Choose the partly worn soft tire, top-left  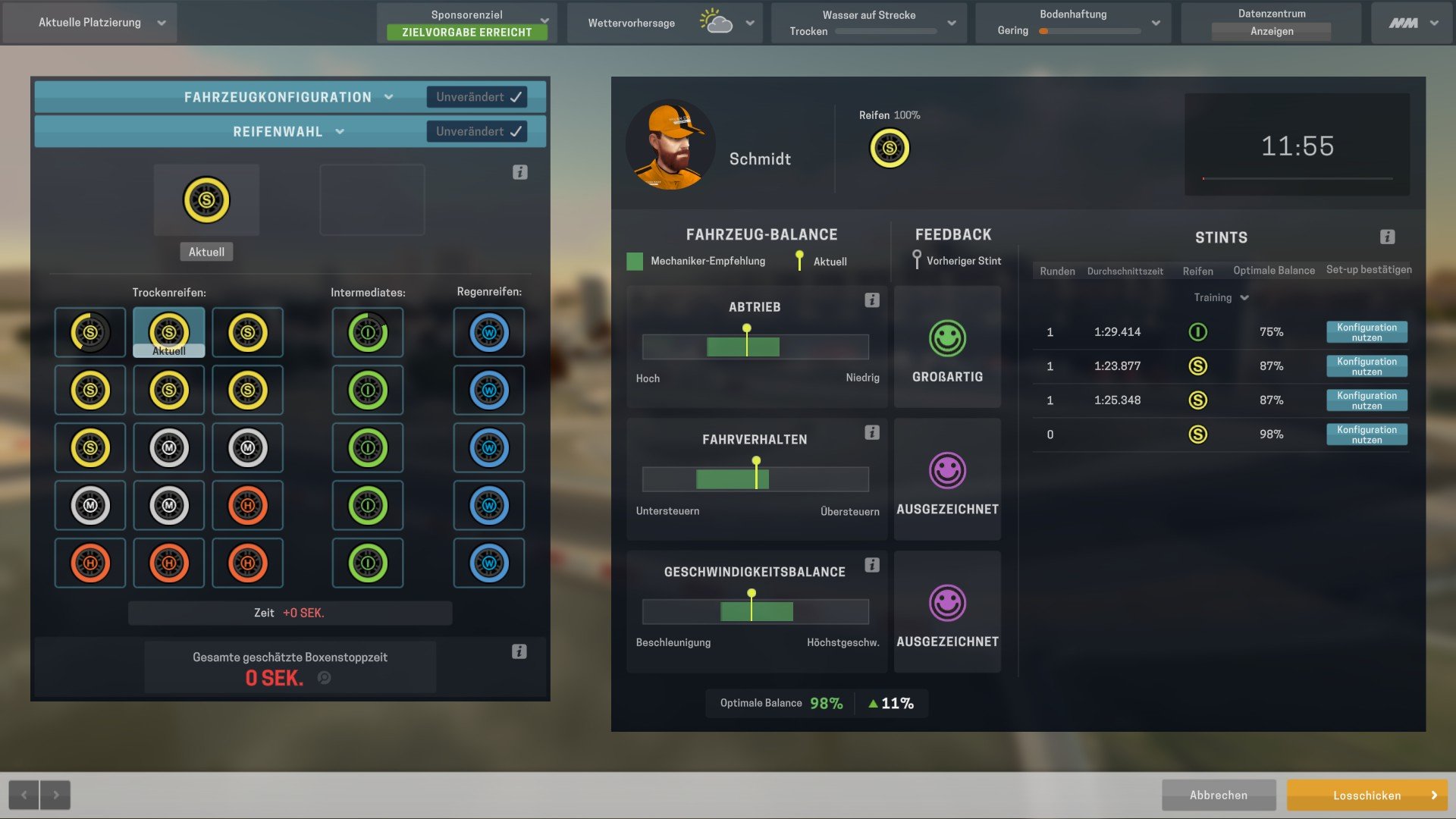pos(90,332)
